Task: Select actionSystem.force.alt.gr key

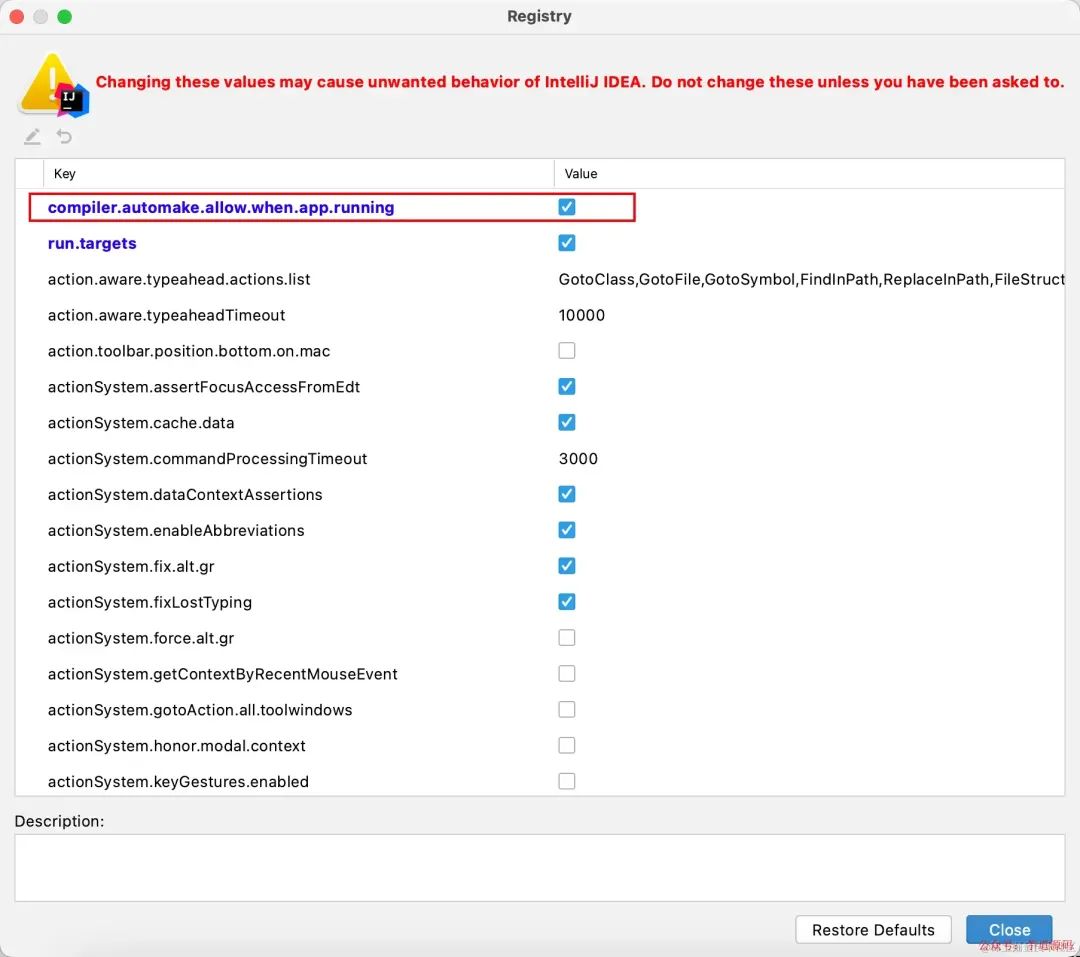Action: [141, 637]
